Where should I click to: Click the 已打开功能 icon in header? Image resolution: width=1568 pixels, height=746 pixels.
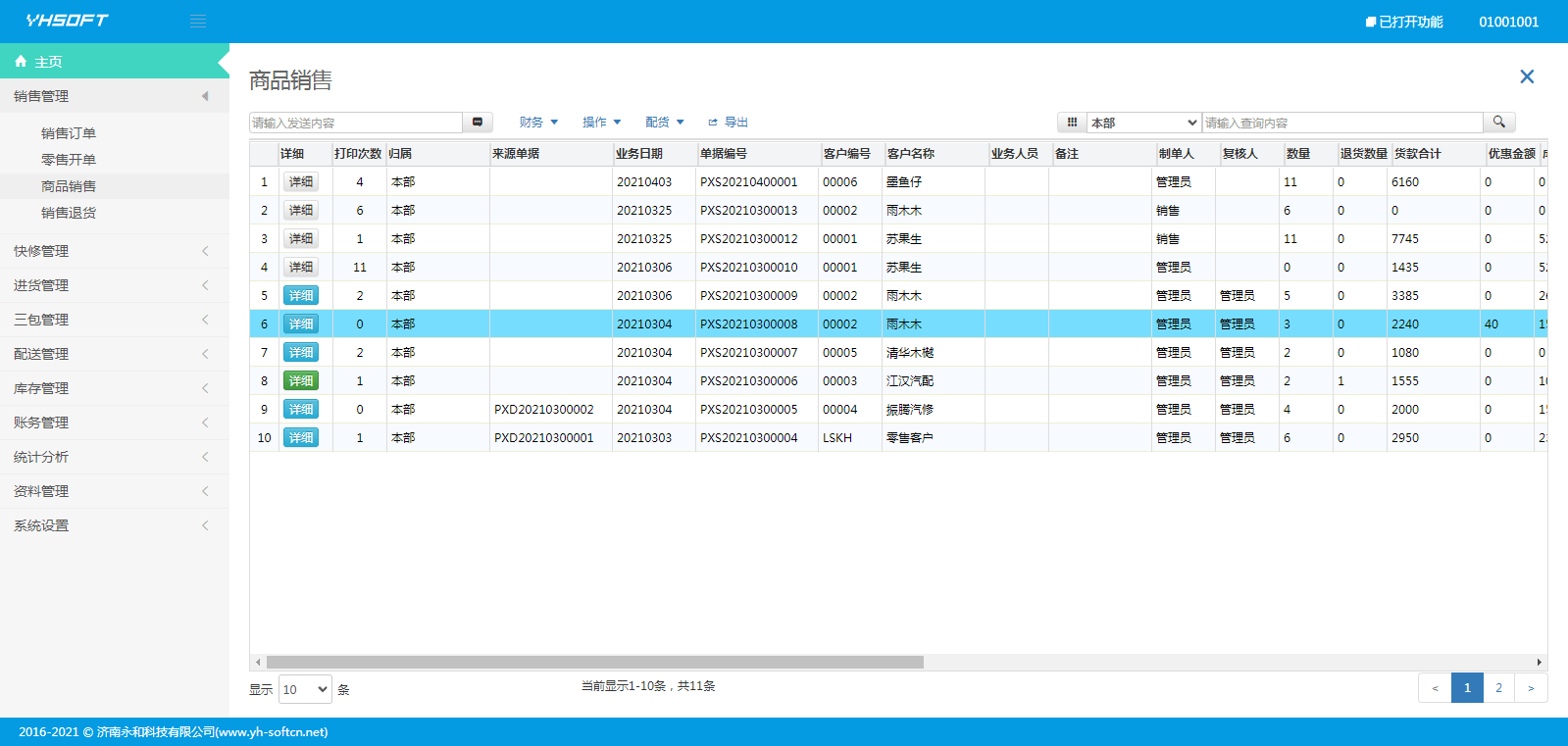coord(1371,22)
